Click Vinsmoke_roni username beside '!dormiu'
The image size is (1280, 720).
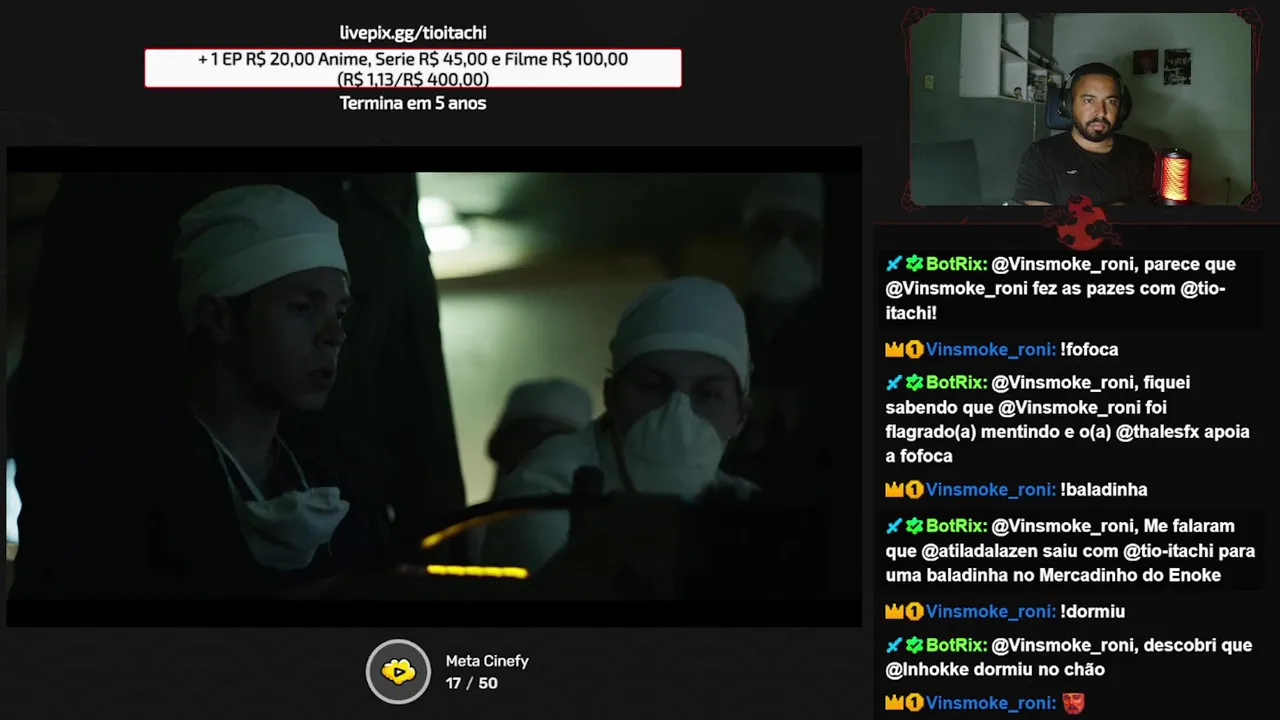tap(991, 612)
